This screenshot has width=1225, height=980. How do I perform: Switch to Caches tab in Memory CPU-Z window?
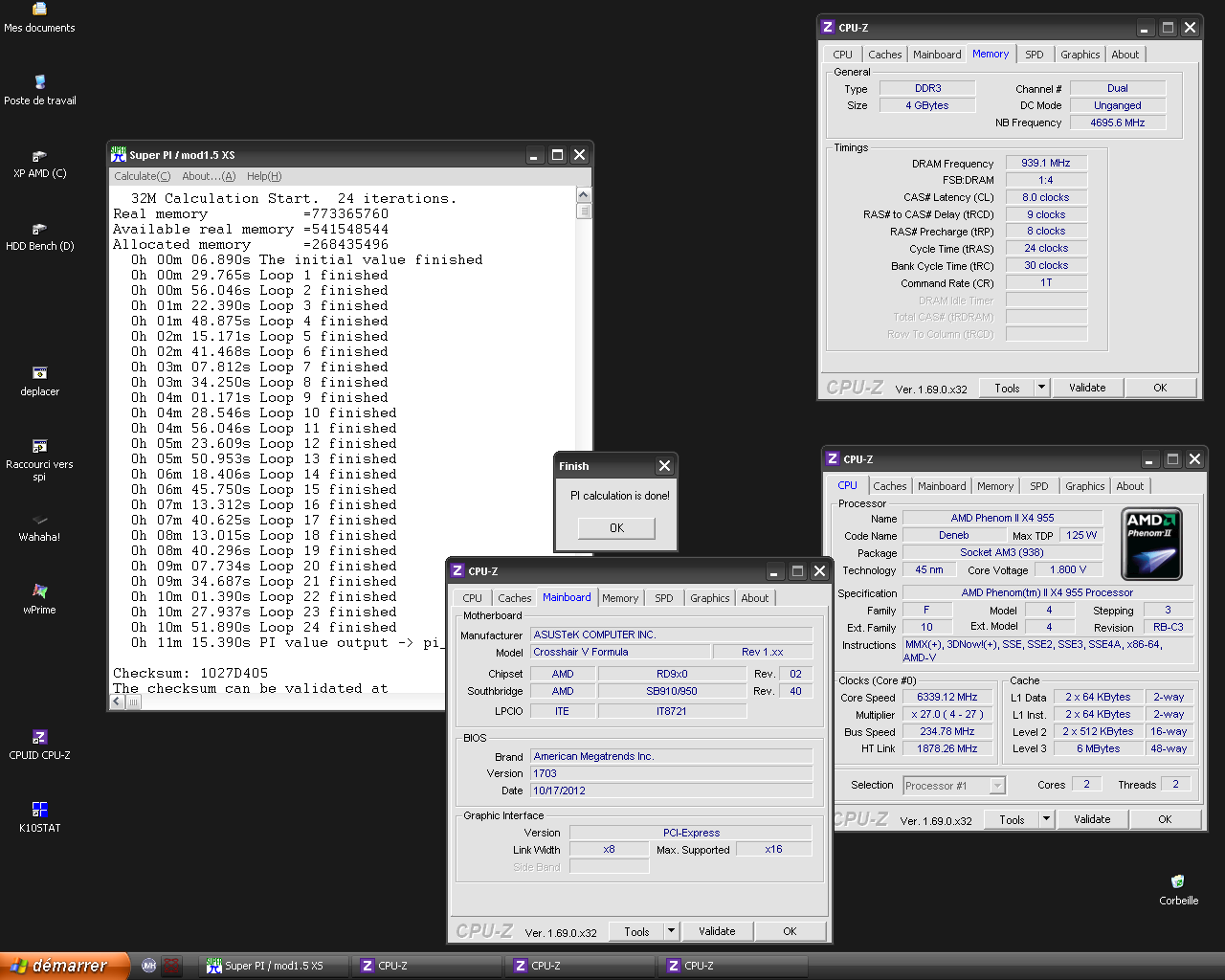click(x=884, y=55)
